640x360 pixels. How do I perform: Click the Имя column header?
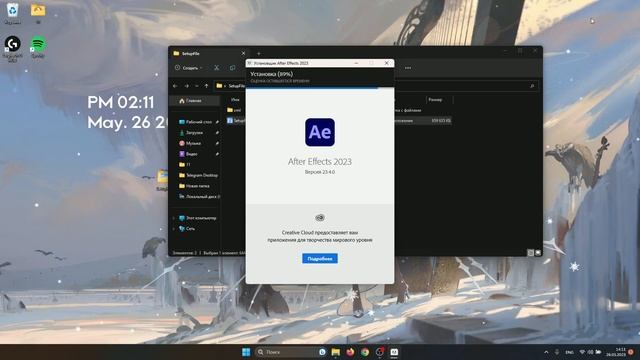235,100
